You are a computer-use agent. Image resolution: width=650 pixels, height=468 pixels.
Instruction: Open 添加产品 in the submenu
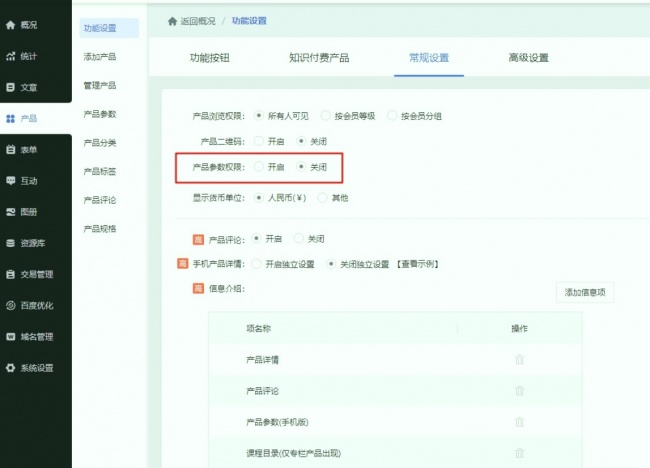(100, 57)
